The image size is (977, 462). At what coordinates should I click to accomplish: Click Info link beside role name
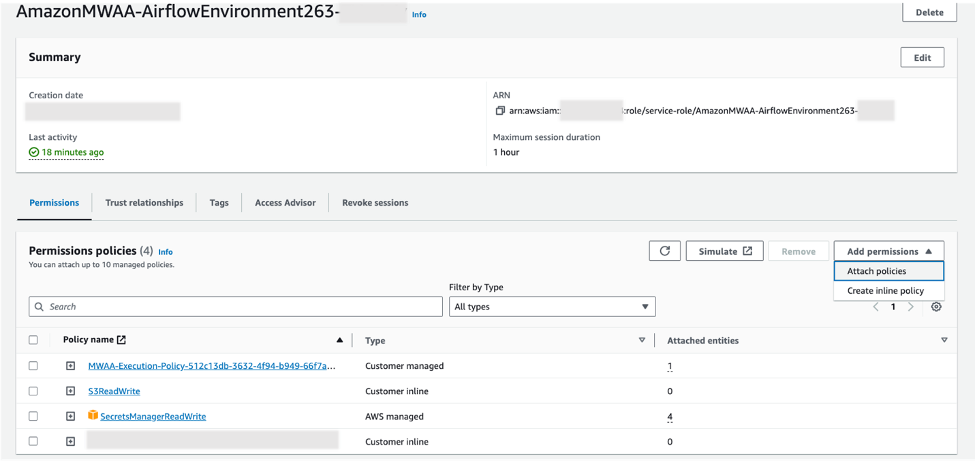tap(419, 14)
